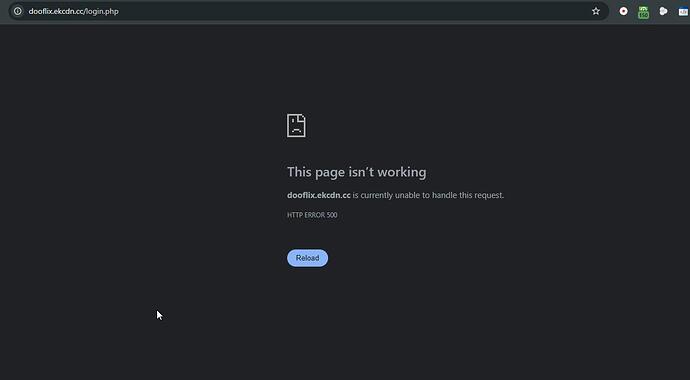Open the red record-dot extension

[x=623, y=11]
